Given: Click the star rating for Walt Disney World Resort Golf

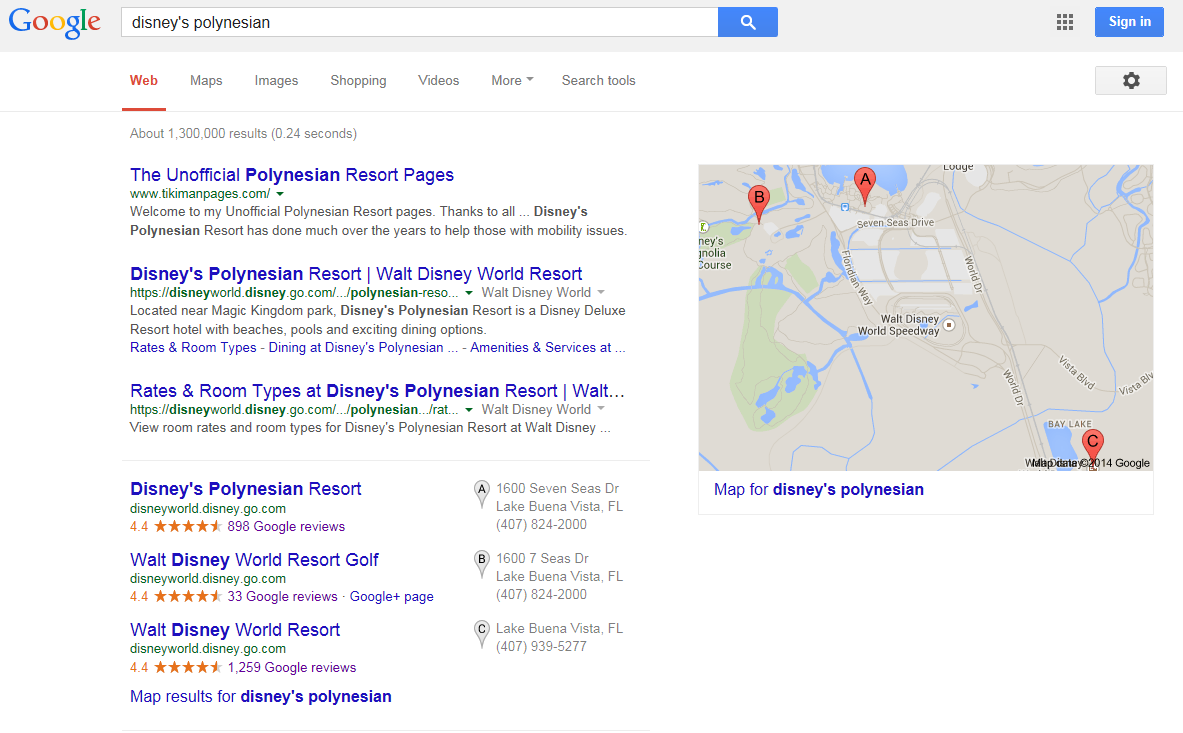Looking at the screenshot, I should [x=187, y=597].
